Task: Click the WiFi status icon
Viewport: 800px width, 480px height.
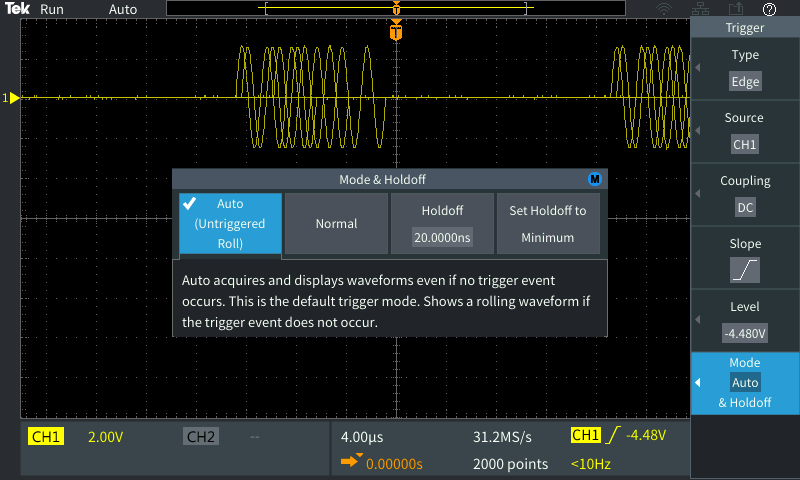Action: (664, 9)
